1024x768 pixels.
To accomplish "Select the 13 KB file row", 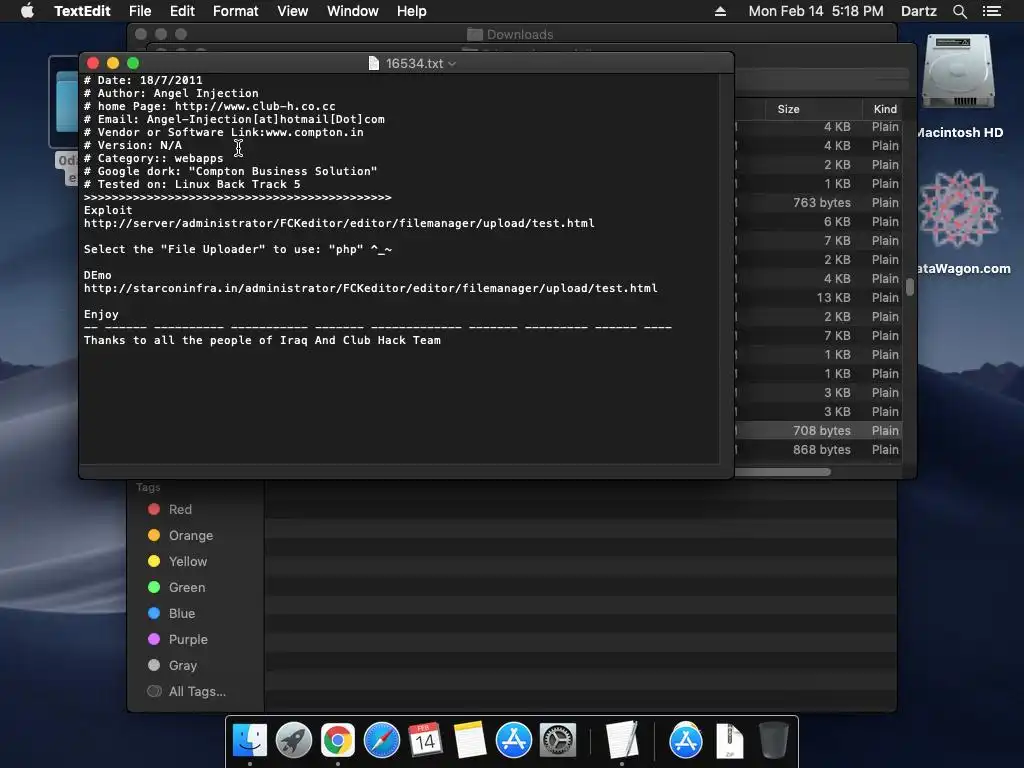I will click(819, 298).
